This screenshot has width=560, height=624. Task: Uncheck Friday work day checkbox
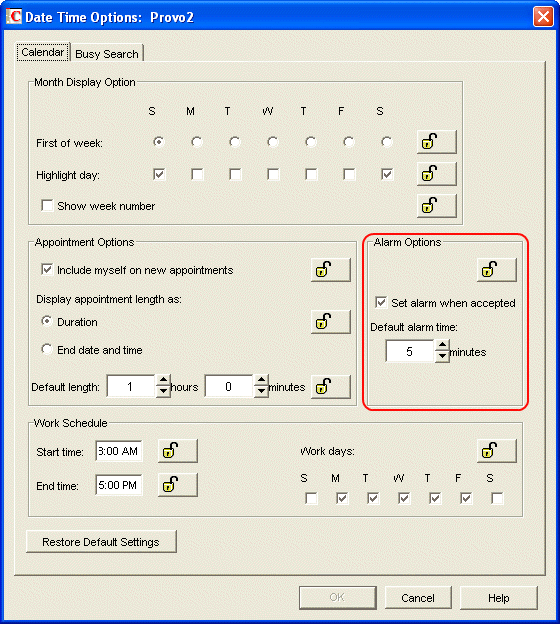(x=466, y=498)
